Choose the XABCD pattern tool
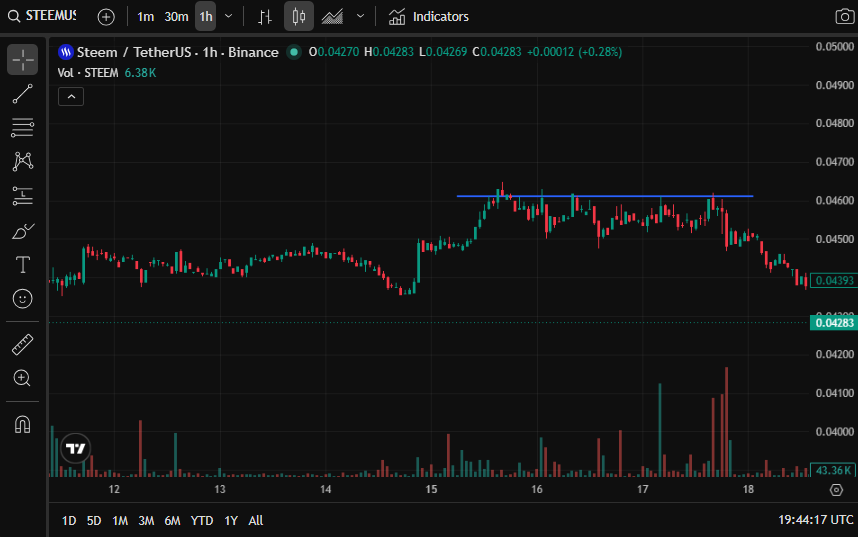This screenshot has width=858, height=537. point(22,161)
